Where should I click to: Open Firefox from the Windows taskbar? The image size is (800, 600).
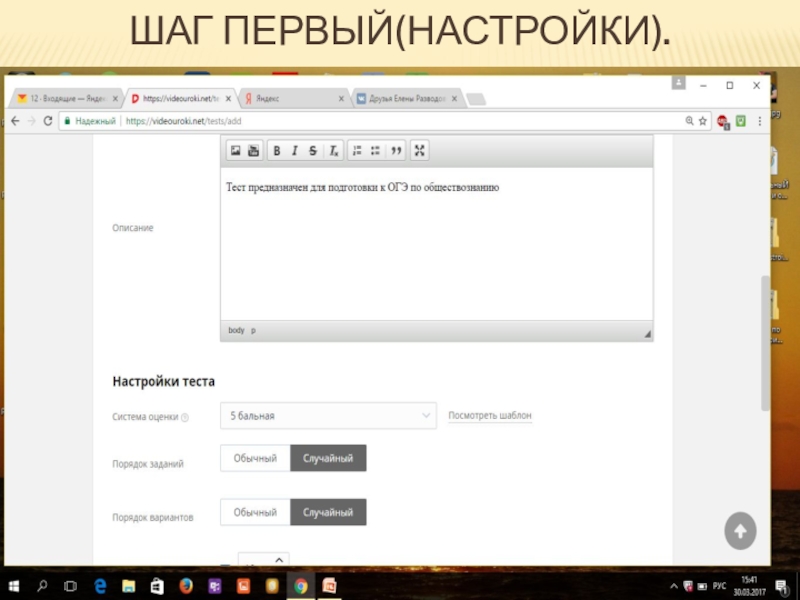click(x=186, y=586)
